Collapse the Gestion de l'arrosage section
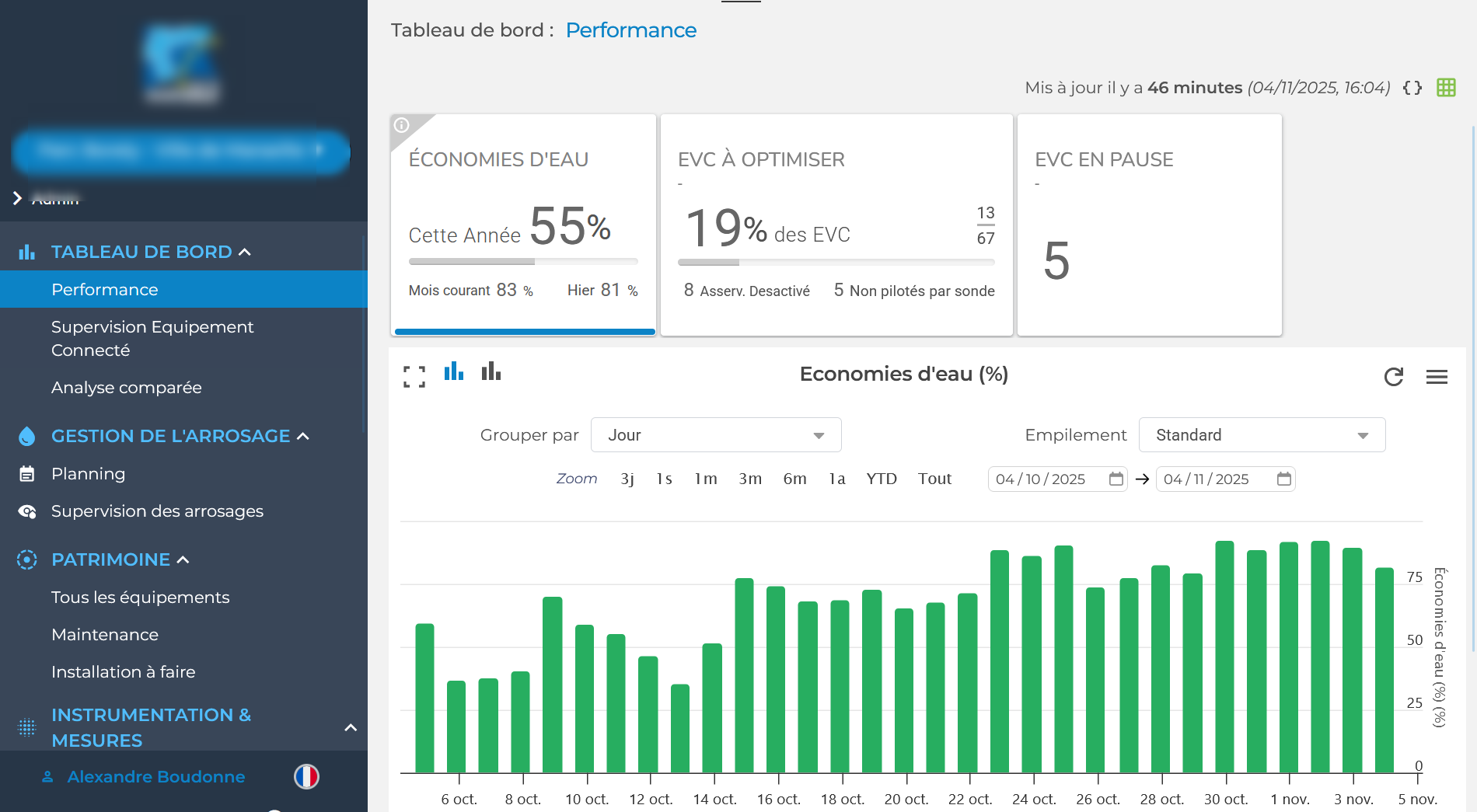1477x812 pixels. pos(303,437)
